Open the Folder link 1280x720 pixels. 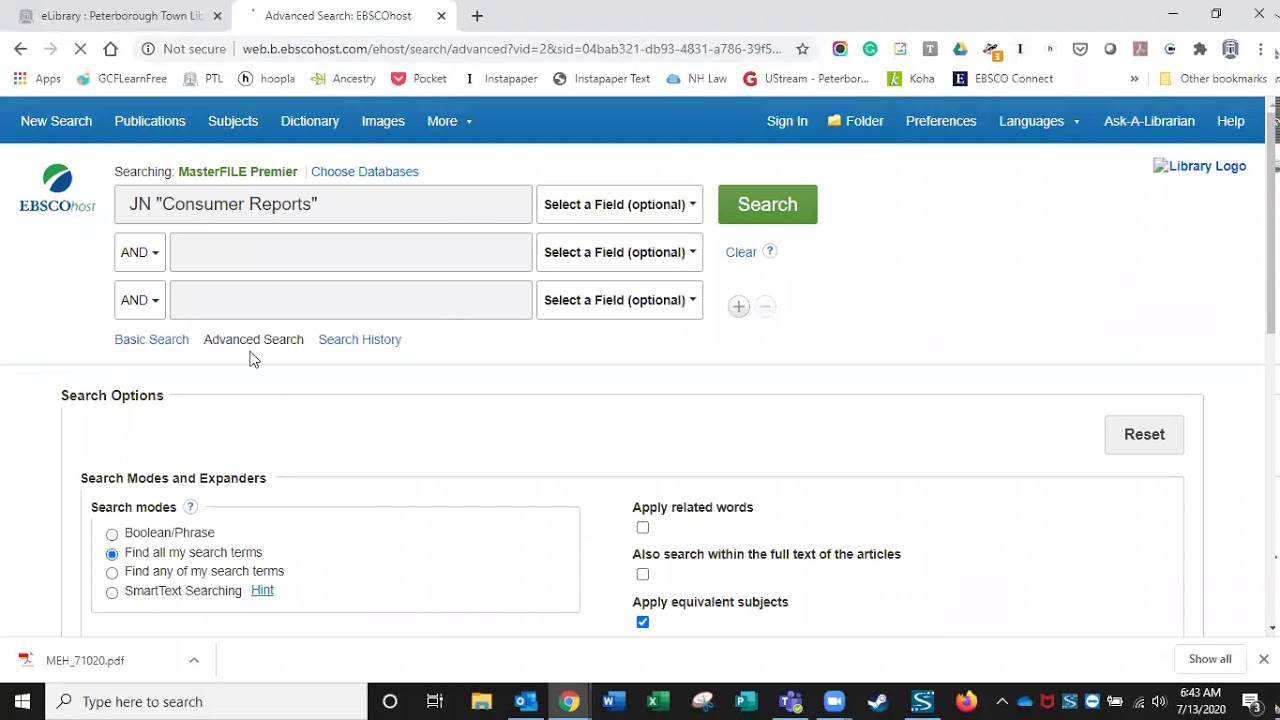(x=856, y=121)
